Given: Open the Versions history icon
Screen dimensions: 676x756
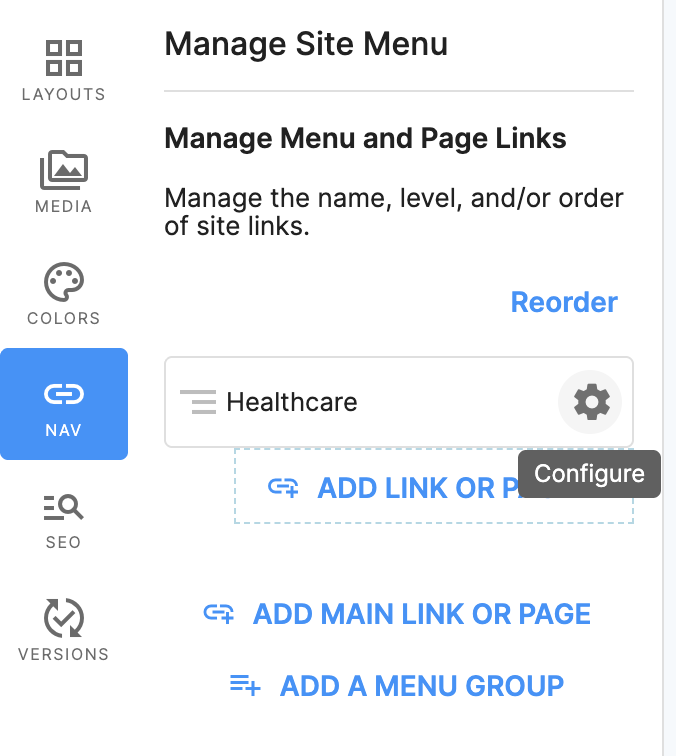Looking at the screenshot, I should pyautogui.click(x=64, y=618).
